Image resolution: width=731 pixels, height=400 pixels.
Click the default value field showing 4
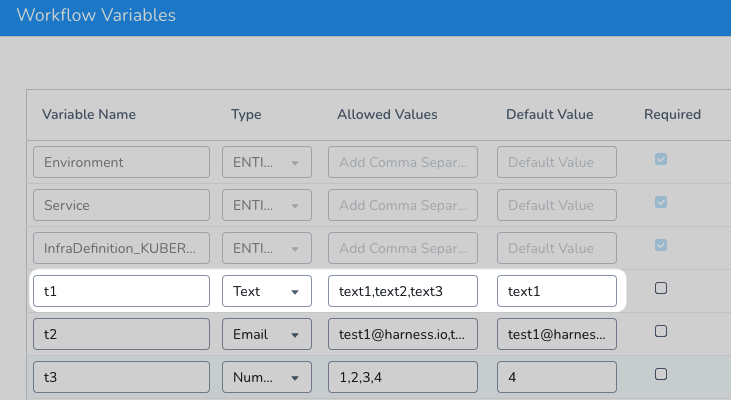click(557, 377)
